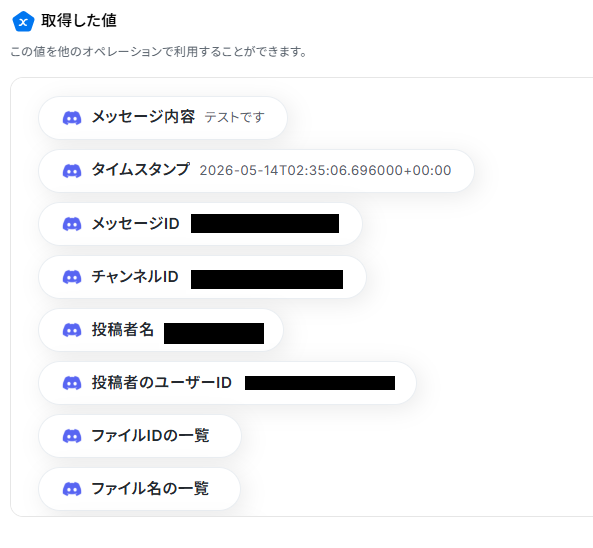Click the テストです message text
Image resolution: width=593 pixels, height=548 pixels.
click(234, 117)
